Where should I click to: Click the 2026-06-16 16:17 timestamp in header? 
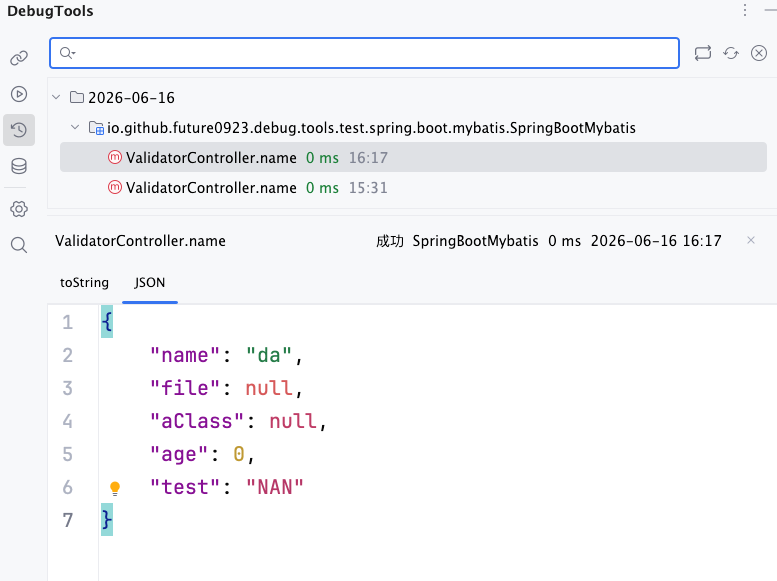tap(656, 241)
